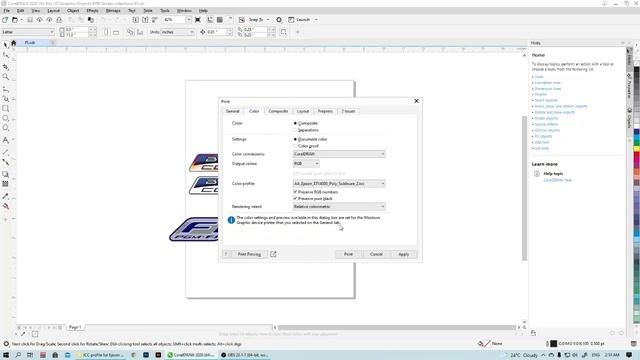Open the Letter page size dropdown
This screenshot has height=360, width=640.
(28, 32)
